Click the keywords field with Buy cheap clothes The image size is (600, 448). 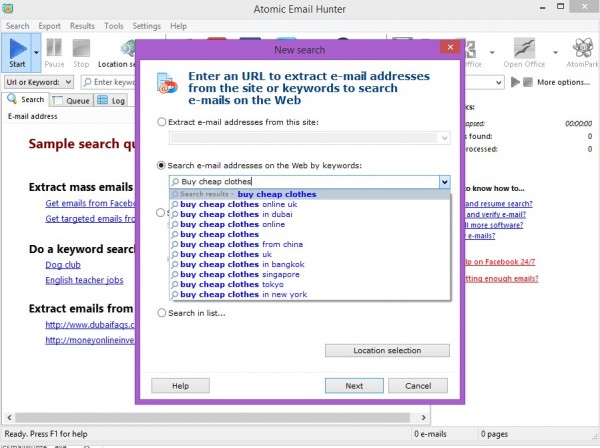(x=305, y=182)
